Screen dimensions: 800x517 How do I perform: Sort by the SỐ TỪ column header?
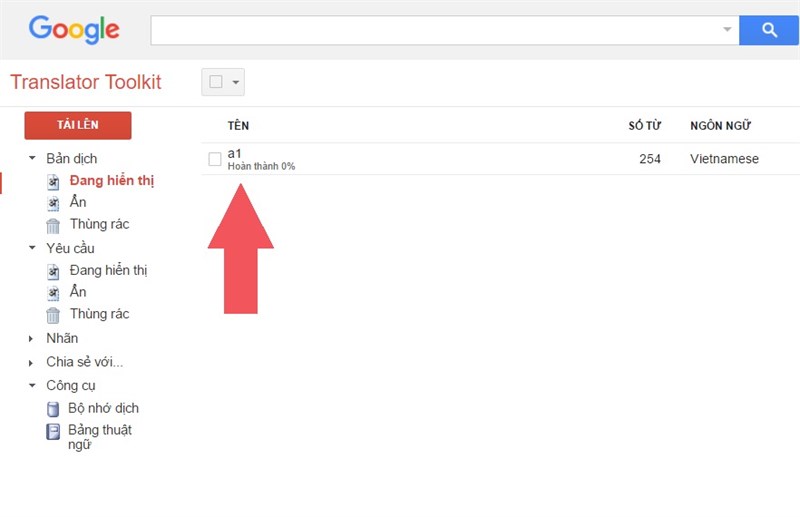coord(644,126)
